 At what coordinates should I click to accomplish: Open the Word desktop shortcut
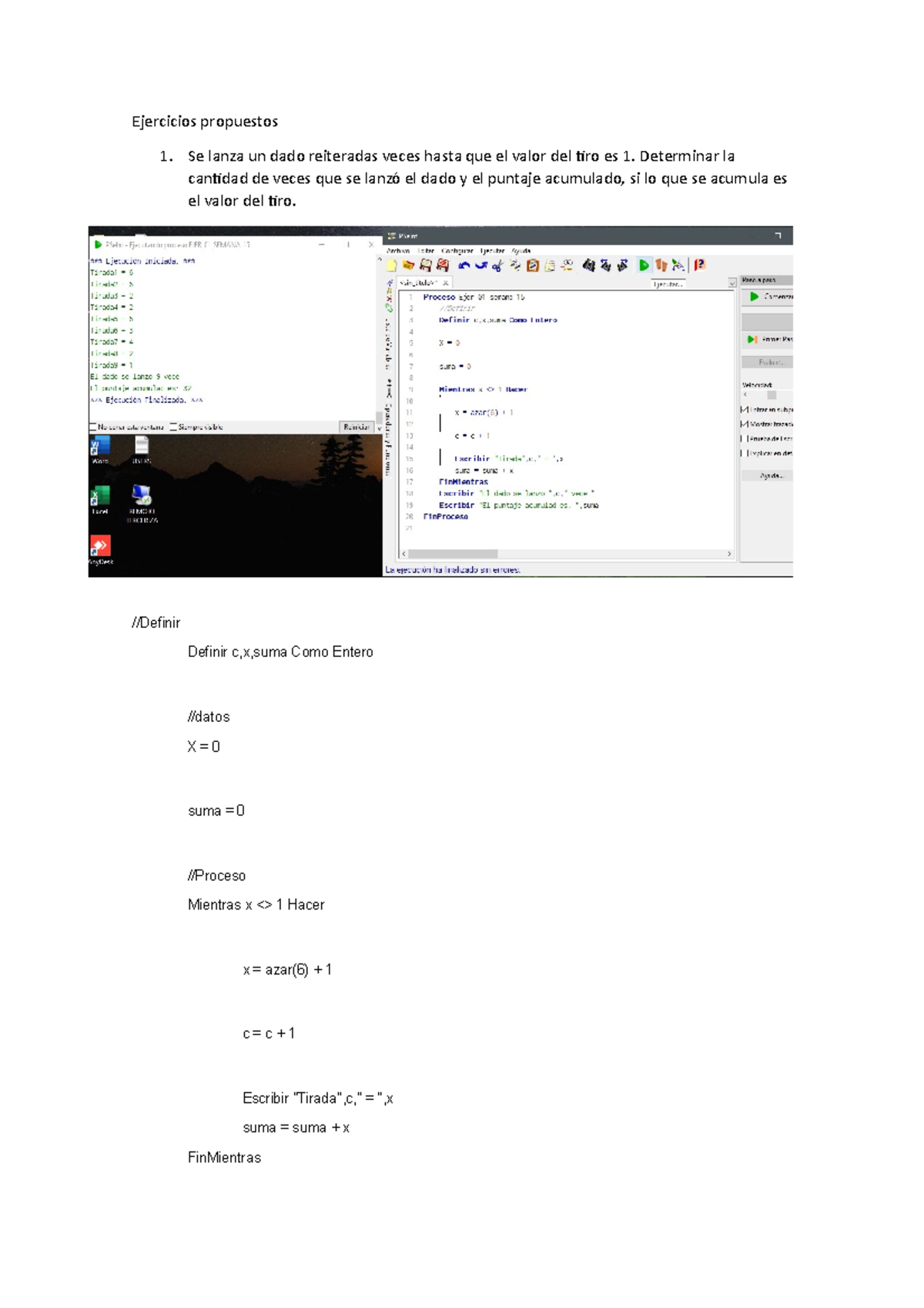(100, 449)
